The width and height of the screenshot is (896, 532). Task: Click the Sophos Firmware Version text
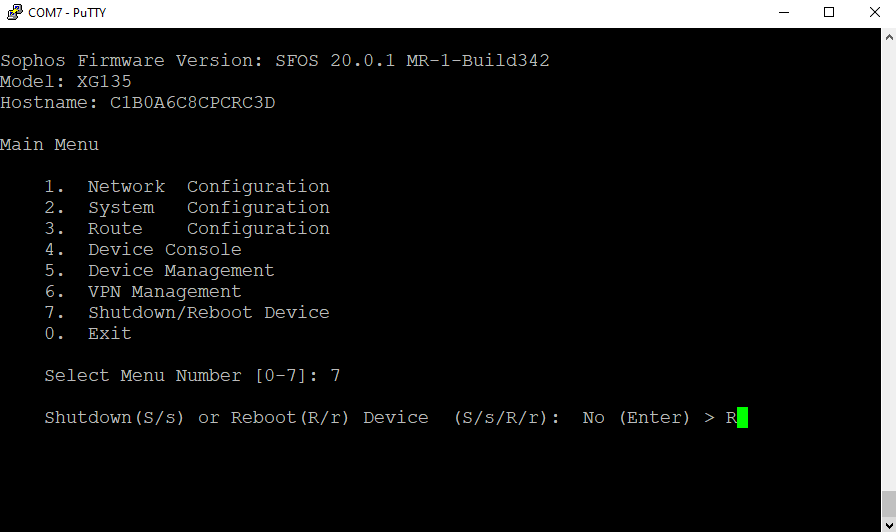tap(275, 61)
